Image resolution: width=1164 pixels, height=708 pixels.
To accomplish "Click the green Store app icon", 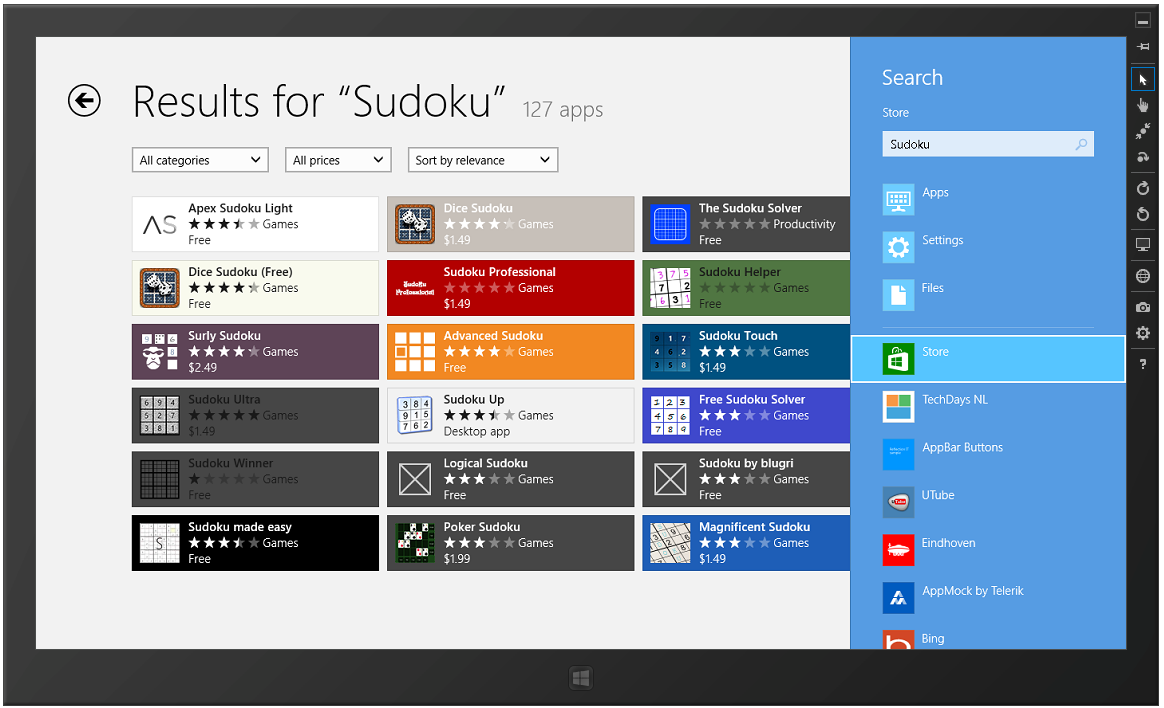I will point(898,358).
